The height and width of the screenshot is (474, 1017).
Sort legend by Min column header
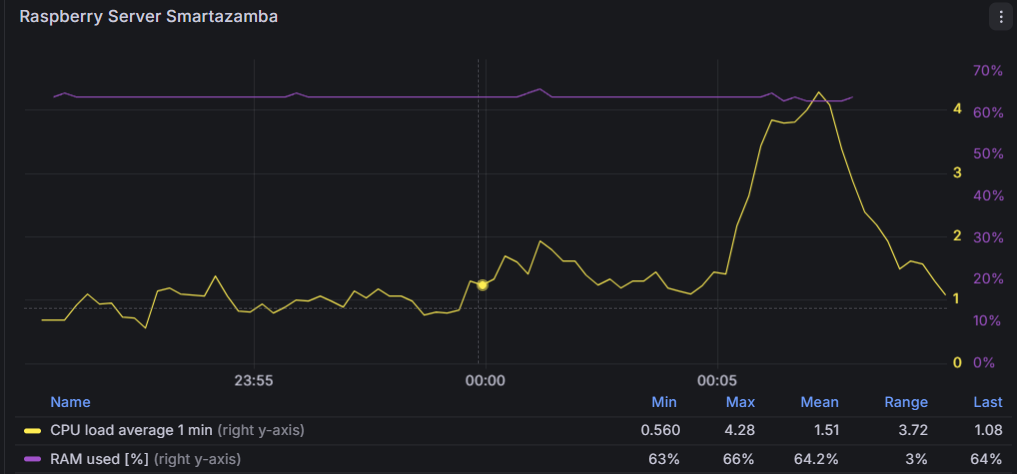pos(664,402)
